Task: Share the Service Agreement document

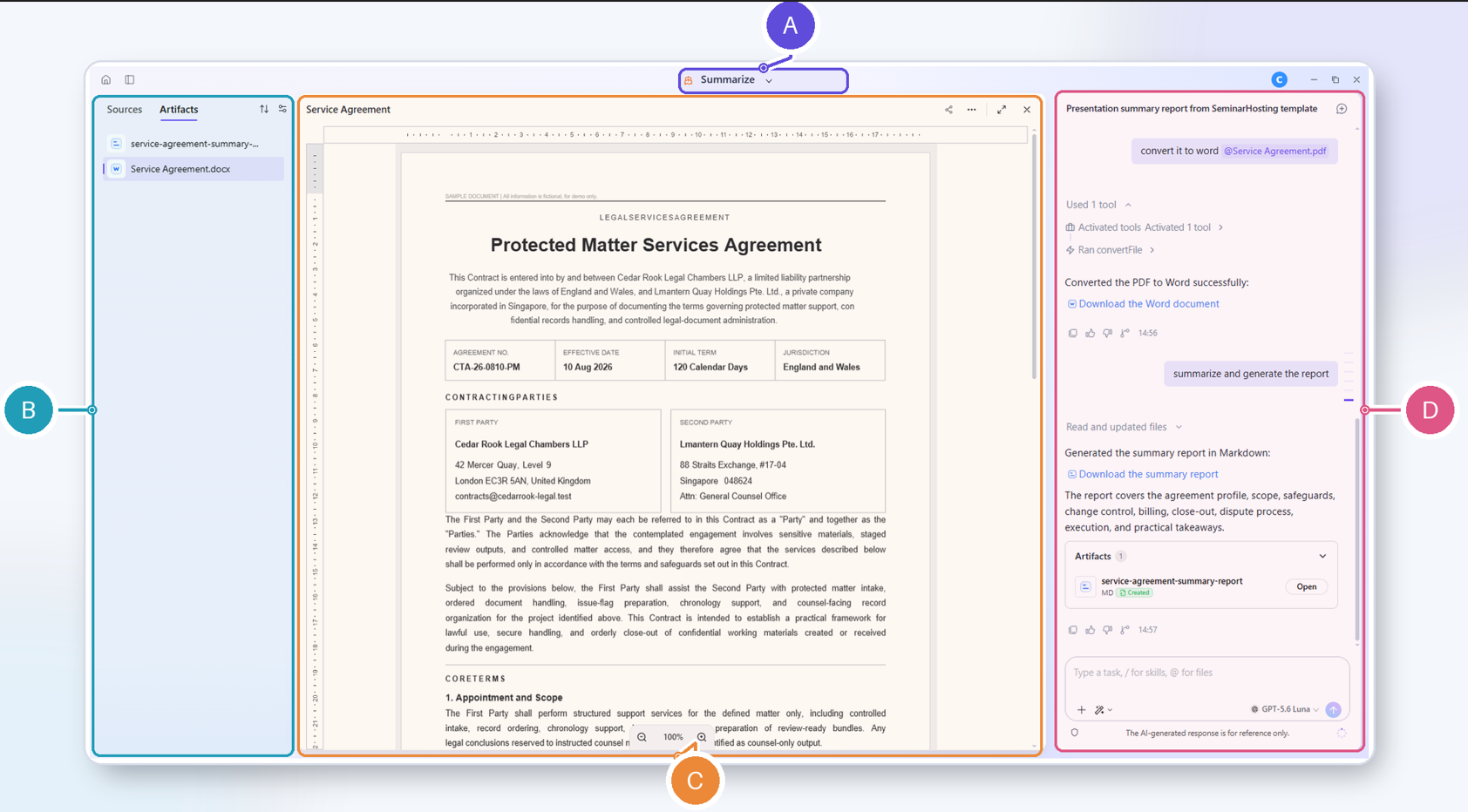Action: point(948,110)
